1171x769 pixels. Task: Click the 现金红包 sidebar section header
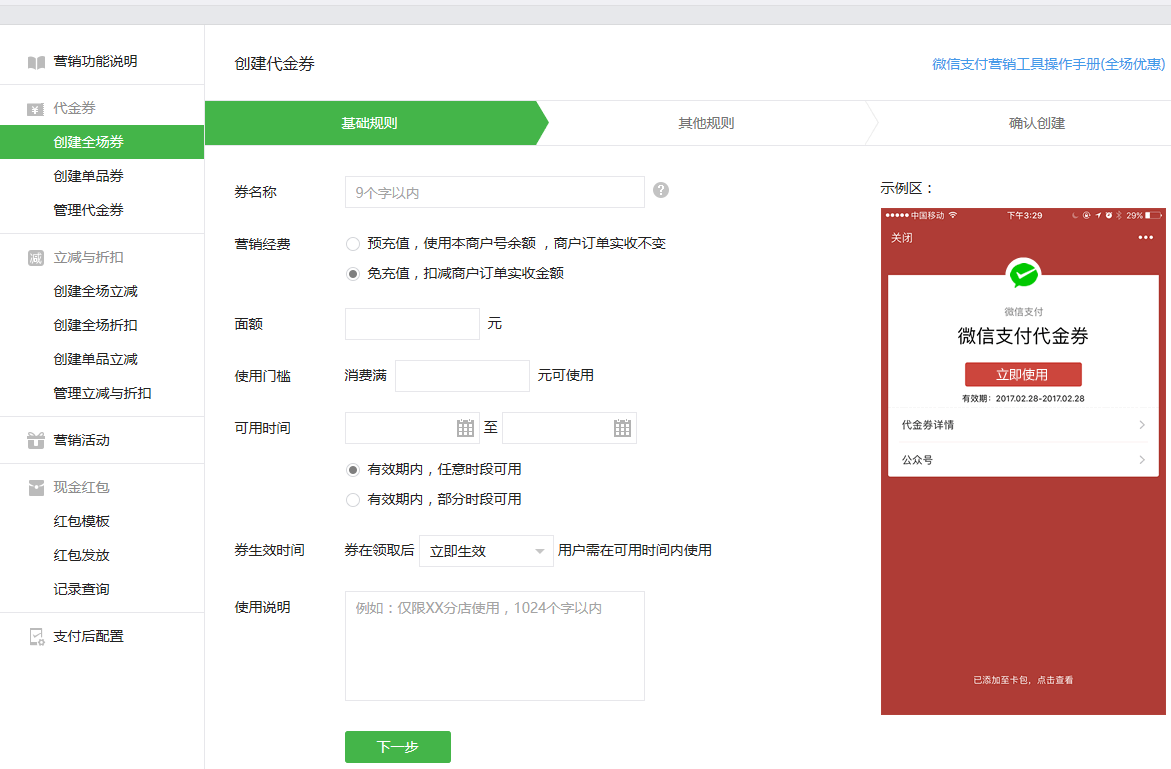(x=81, y=488)
